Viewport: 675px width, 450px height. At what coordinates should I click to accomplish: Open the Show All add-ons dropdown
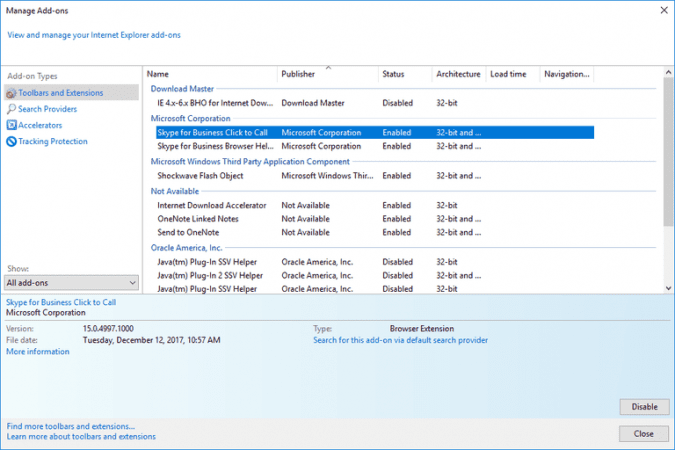click(71, 283)
